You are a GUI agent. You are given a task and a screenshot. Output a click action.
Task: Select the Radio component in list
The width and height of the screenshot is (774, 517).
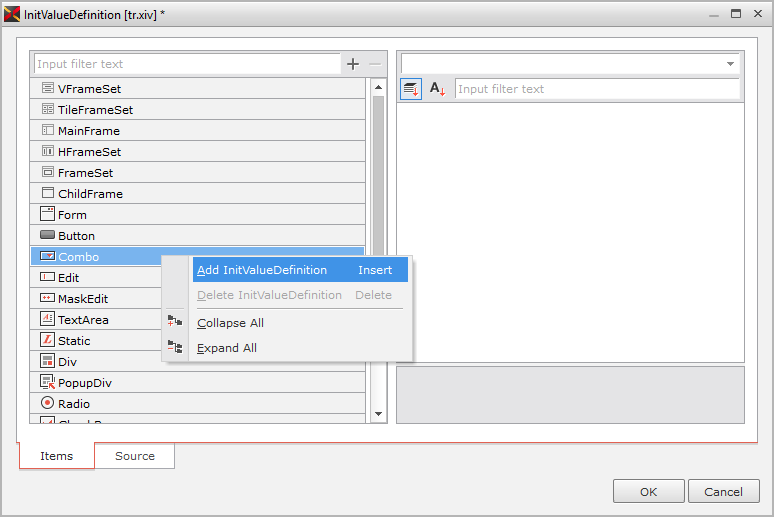(x=73, y=404)
